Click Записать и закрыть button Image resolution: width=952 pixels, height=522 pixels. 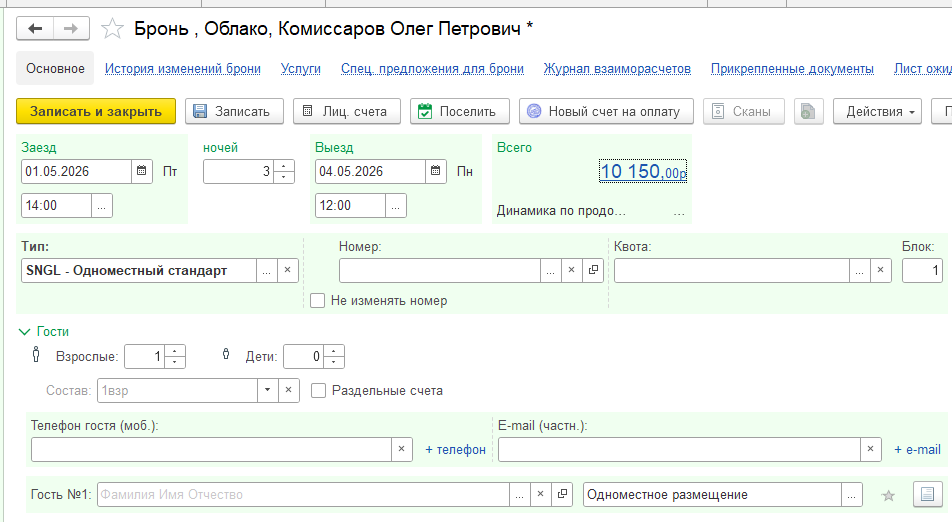pyautogui.click(x=96, y=112)
